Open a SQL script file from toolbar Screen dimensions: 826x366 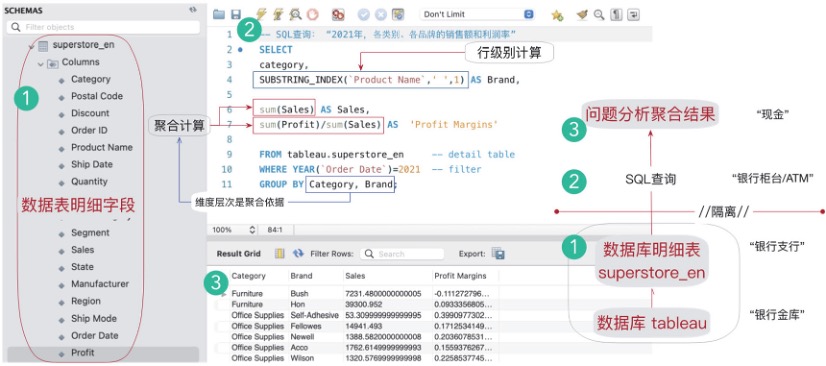219,15
